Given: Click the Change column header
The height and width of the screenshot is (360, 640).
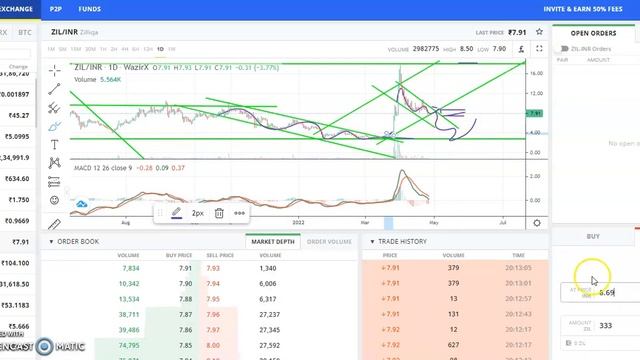Looking at the screenshot, I should pos(18,66).
